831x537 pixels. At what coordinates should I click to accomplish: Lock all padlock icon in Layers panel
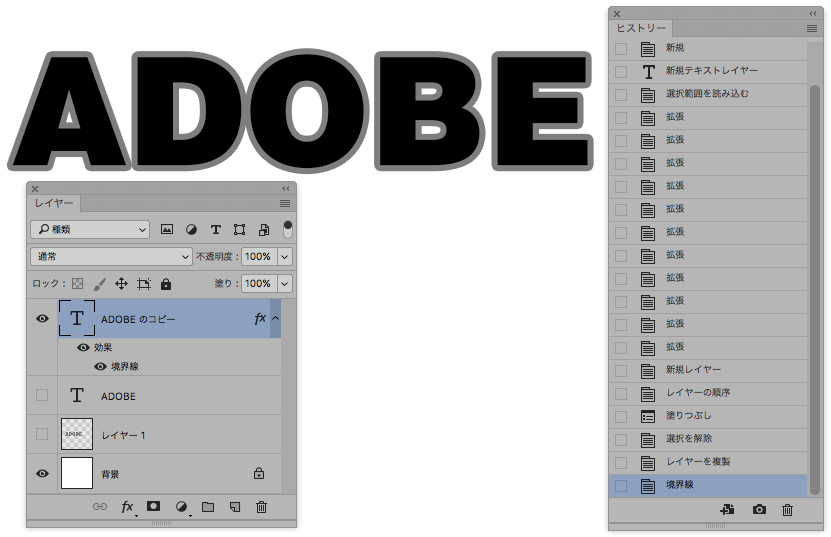click(x=166, y=284)
